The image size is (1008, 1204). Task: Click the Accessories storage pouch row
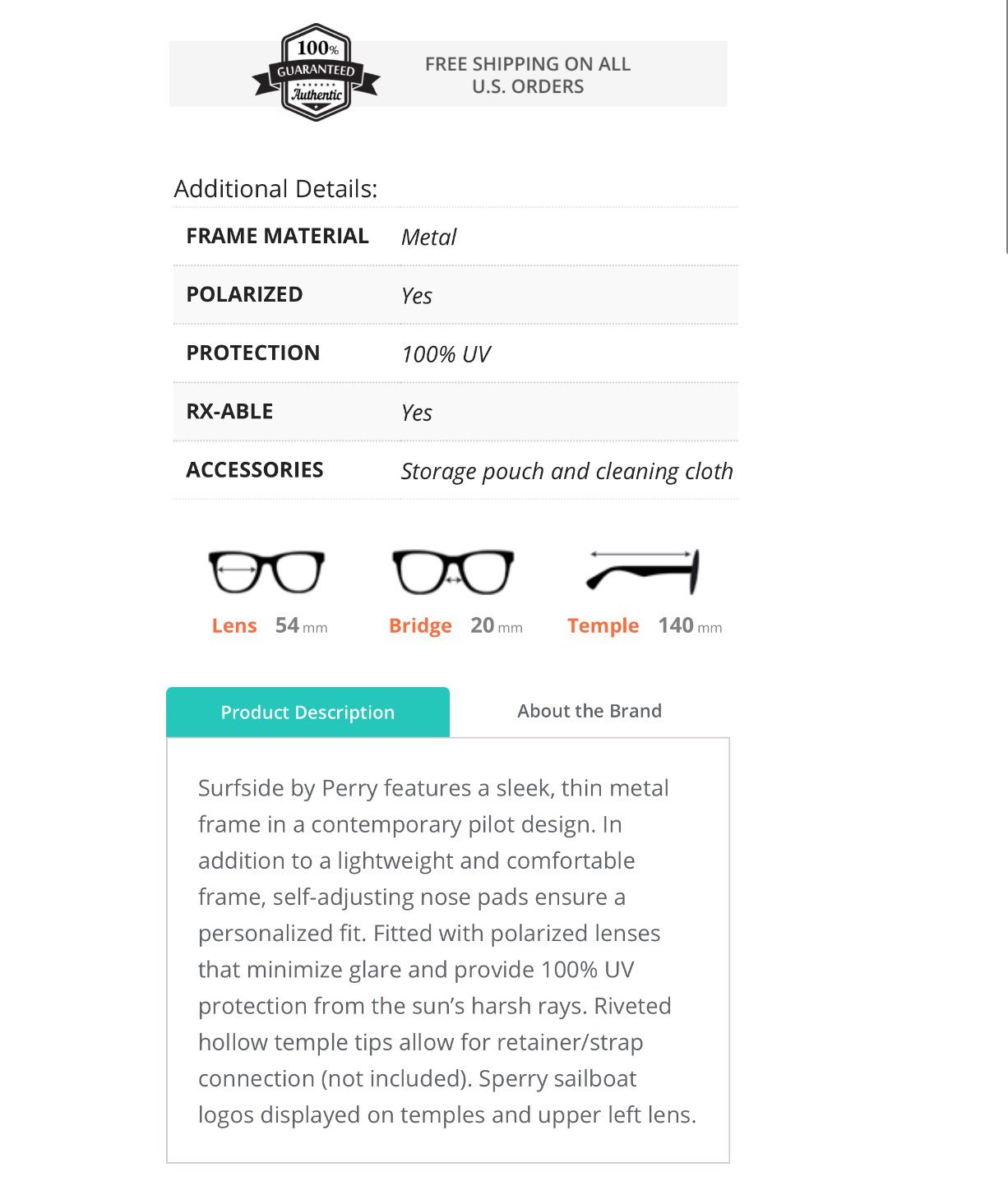[455, 470]
